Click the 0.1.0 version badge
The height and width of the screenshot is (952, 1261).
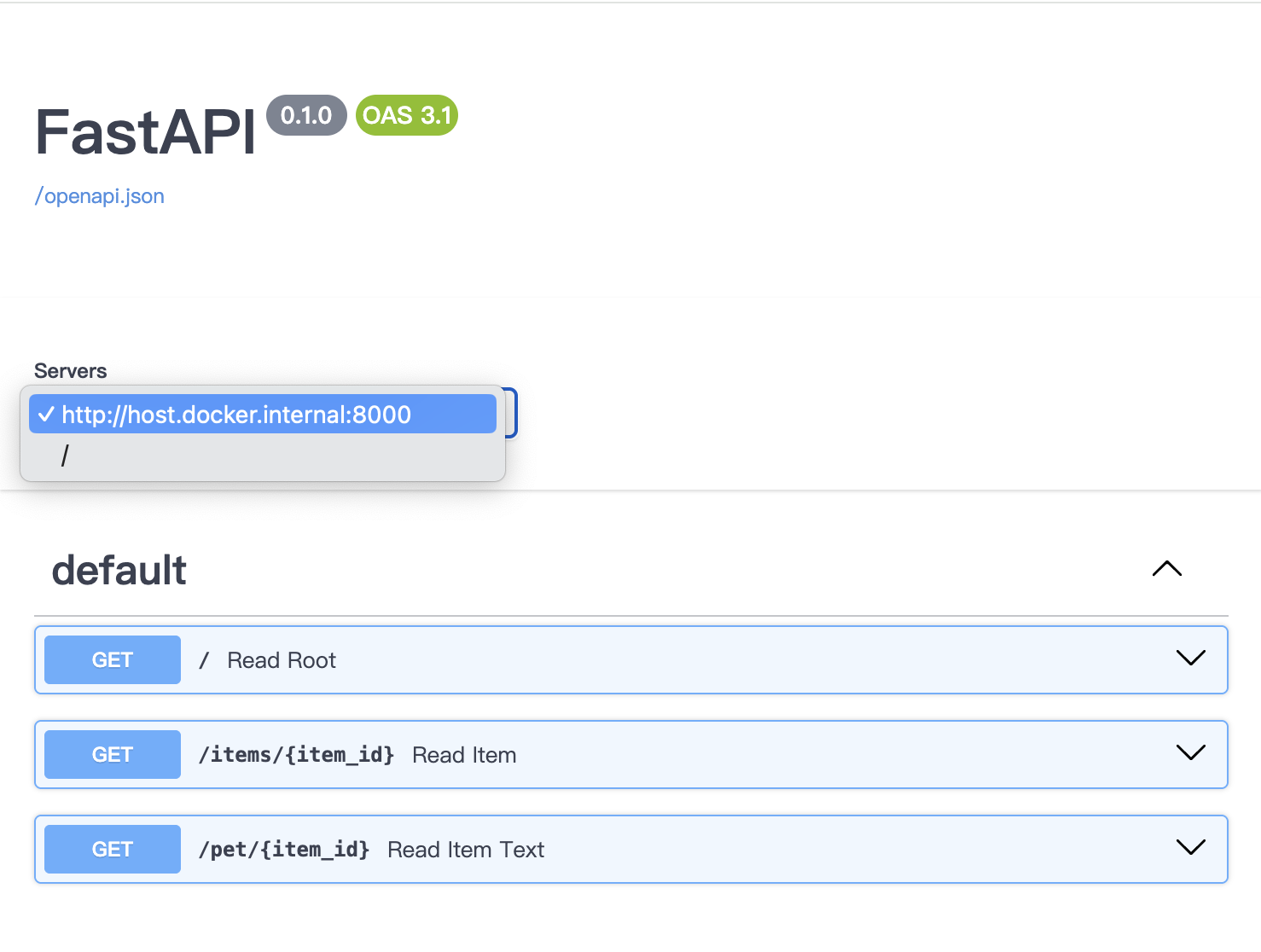[x=306, y=115]
